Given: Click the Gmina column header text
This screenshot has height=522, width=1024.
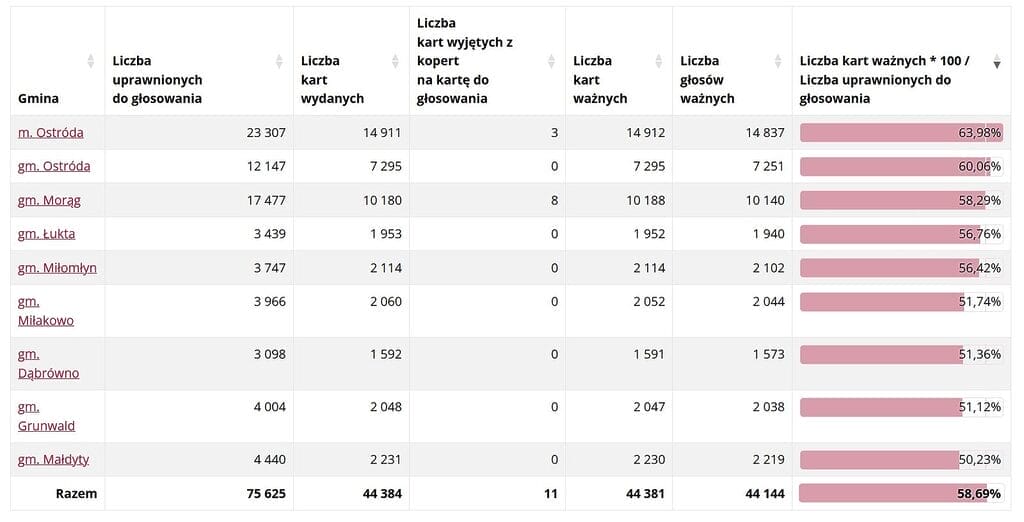Looking at the screenshot, I should (x=38, y=98).
